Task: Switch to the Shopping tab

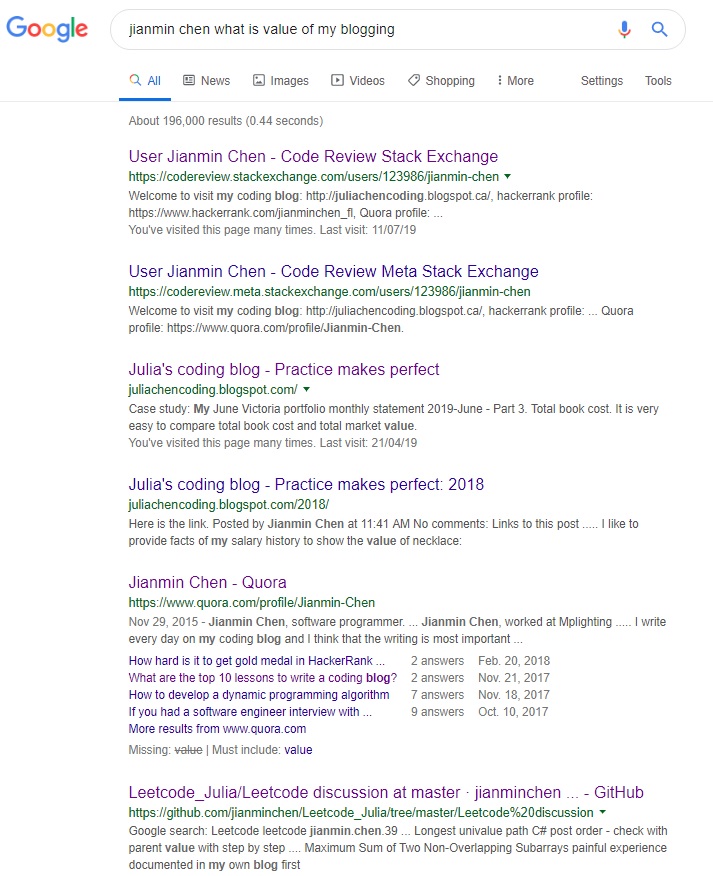Action: 441,80
